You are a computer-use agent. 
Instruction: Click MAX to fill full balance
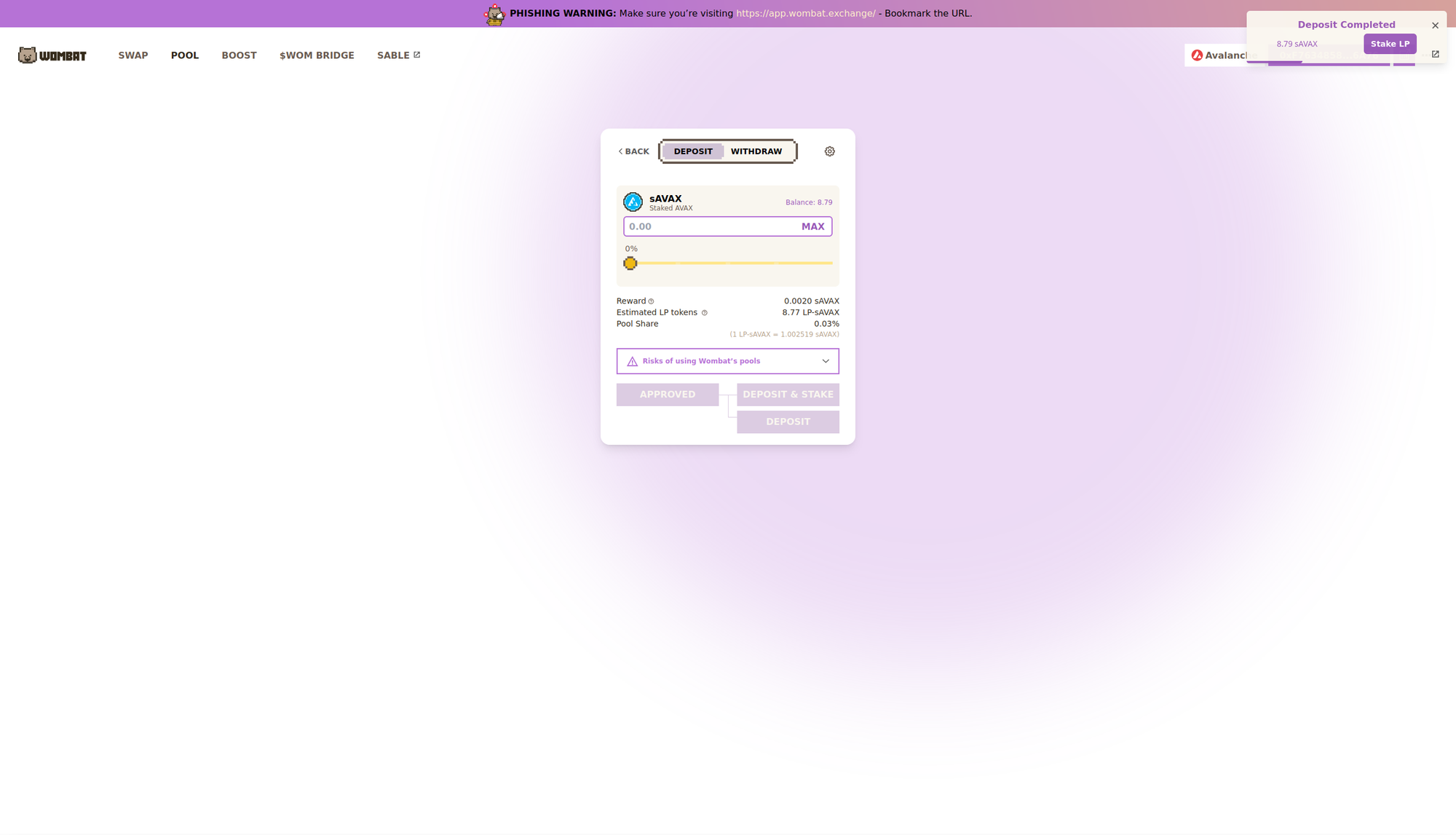point(812,226)
